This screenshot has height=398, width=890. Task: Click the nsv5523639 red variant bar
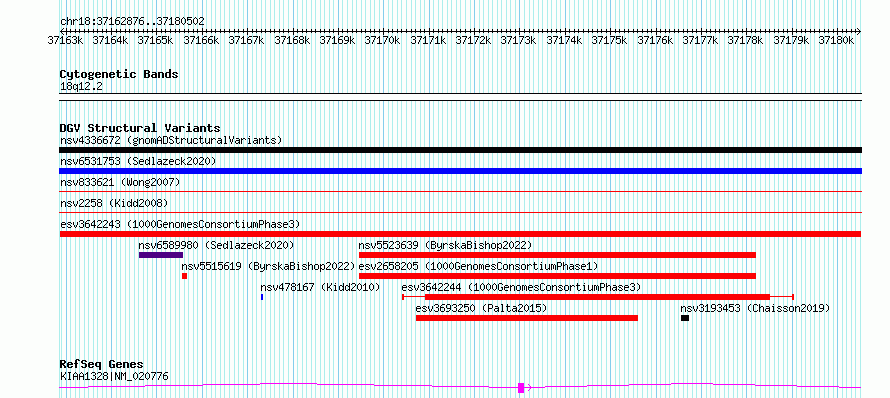tap(557, 255)
